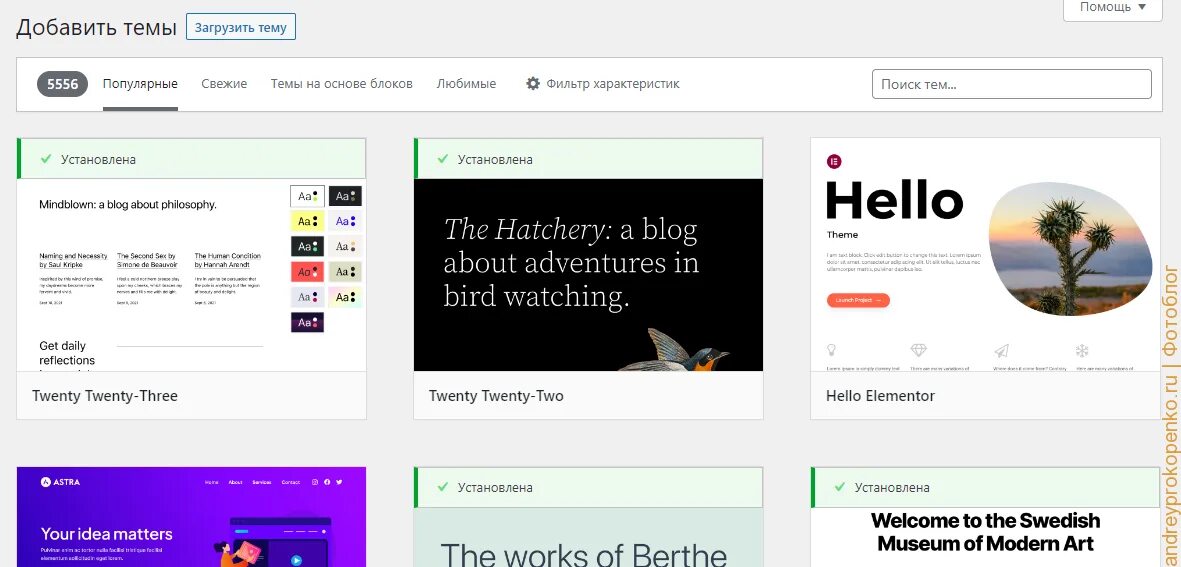Click the Elementor logo icon in Hello preview
Viewport: 1181px width, 567px height.
[834, 161]
